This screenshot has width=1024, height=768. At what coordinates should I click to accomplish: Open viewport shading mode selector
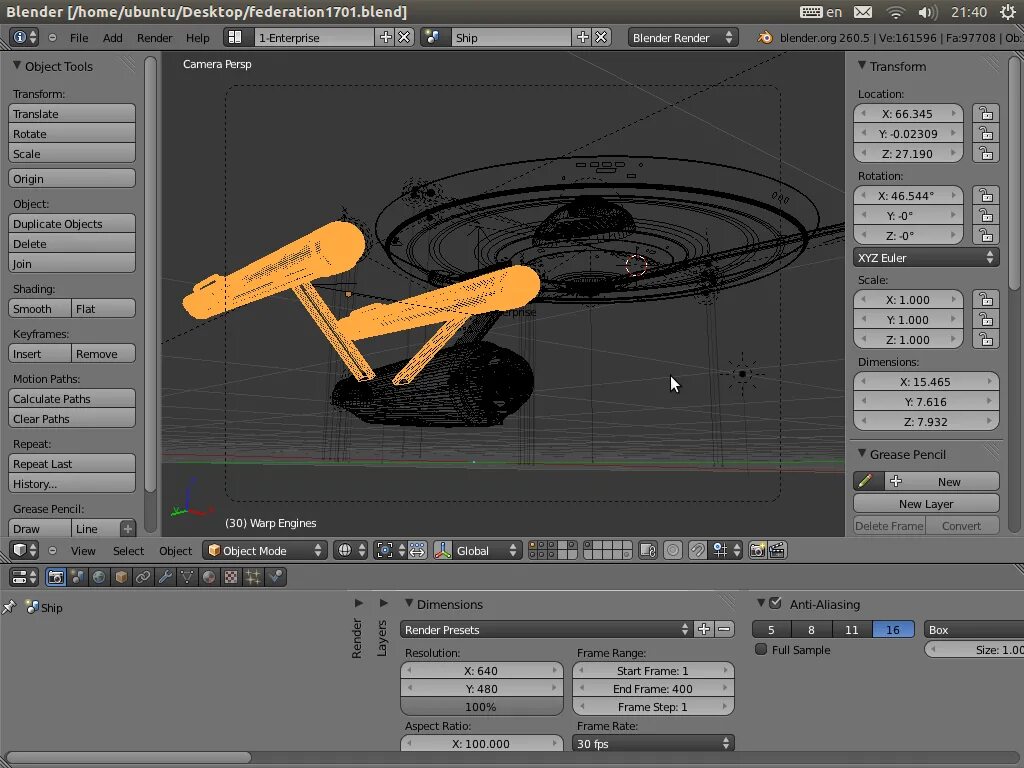click(350, 551)
